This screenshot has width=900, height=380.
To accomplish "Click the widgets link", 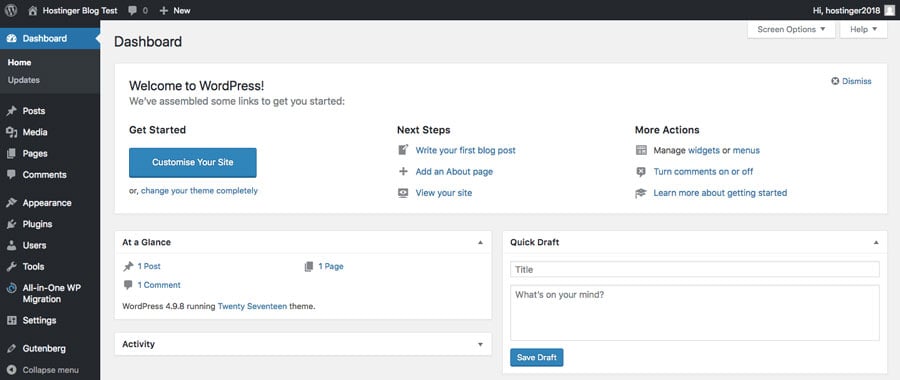I will pyautogui.click(x=704, y=150).
